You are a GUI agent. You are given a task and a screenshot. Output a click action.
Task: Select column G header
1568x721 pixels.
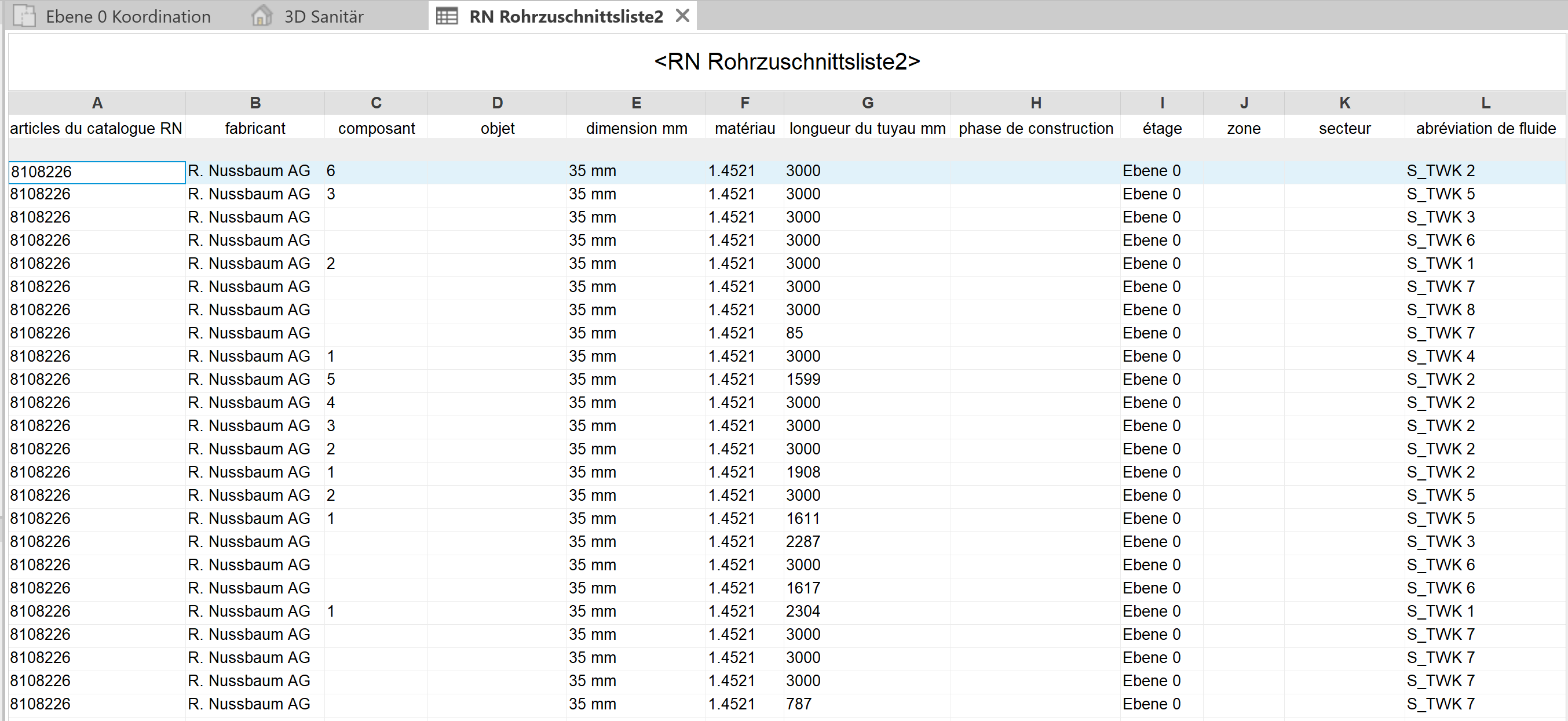tap(867, 103)
